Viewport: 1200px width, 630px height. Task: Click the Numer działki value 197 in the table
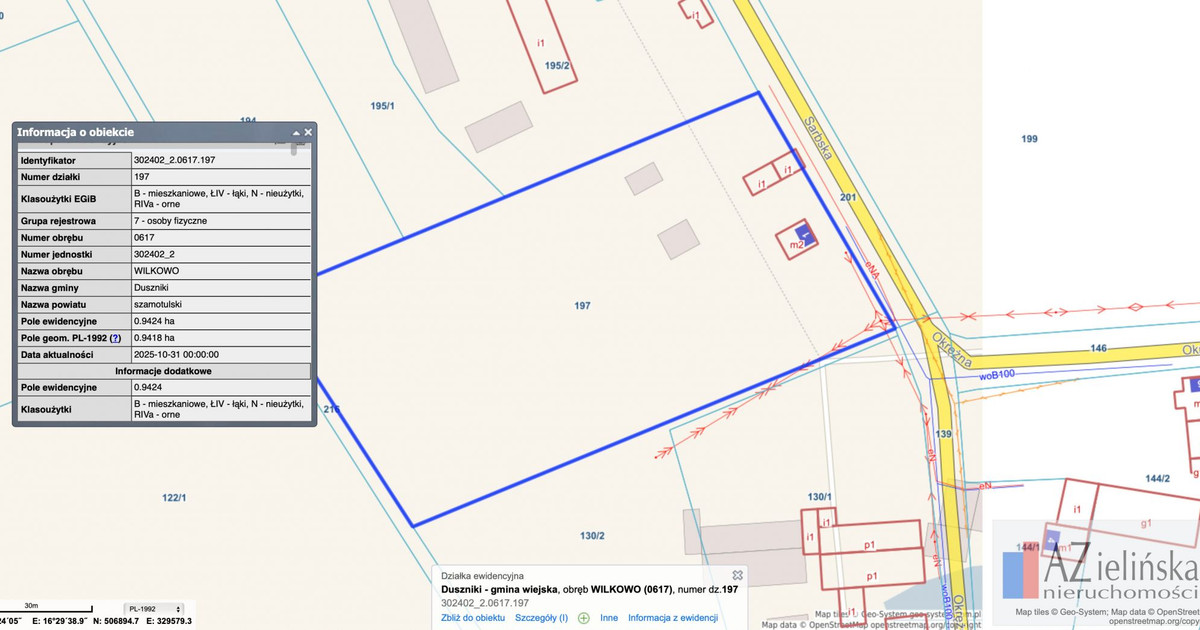[x=141, y=177]
